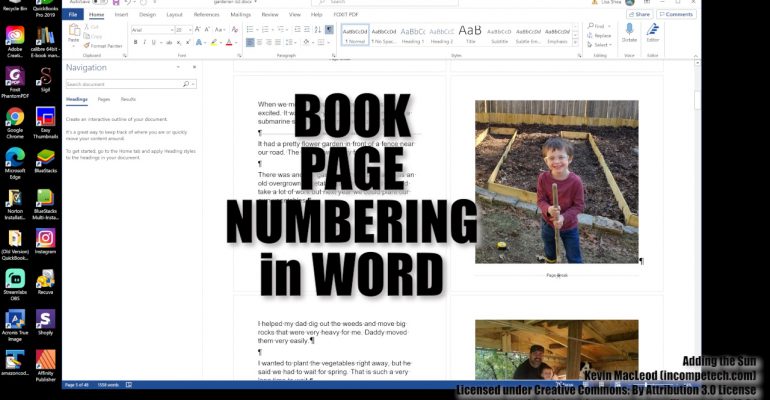Open the Results tab in Navigation pane

click(128, 99)
